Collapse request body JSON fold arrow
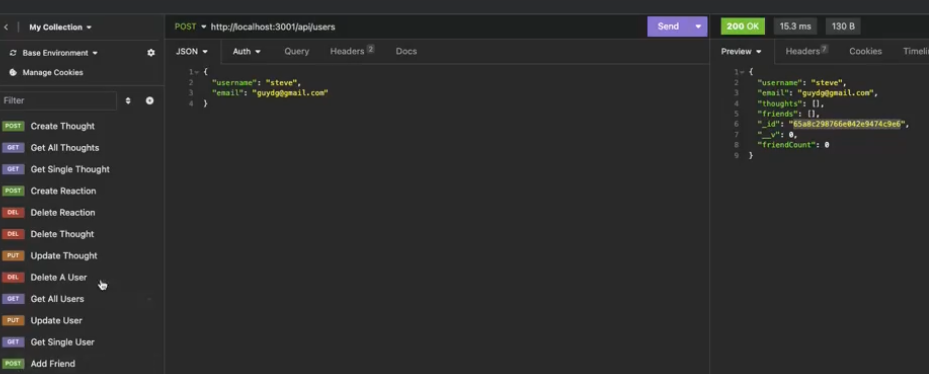 [x=196, y=72]
